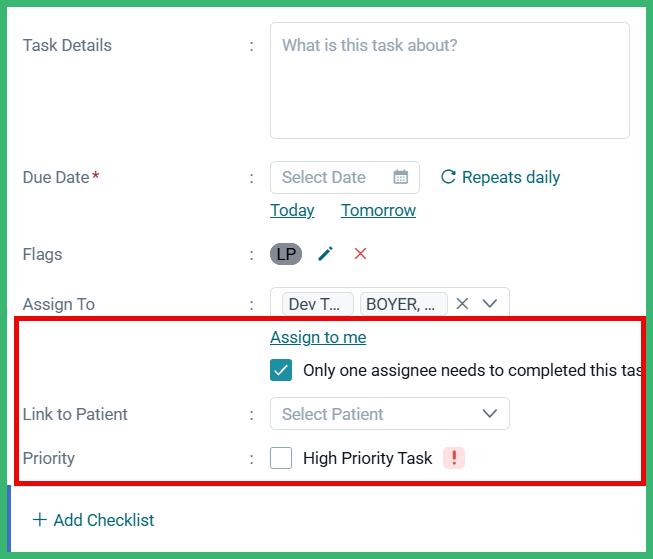Focus the Task Details text area
Screen dimensions: 653x559
450,80
